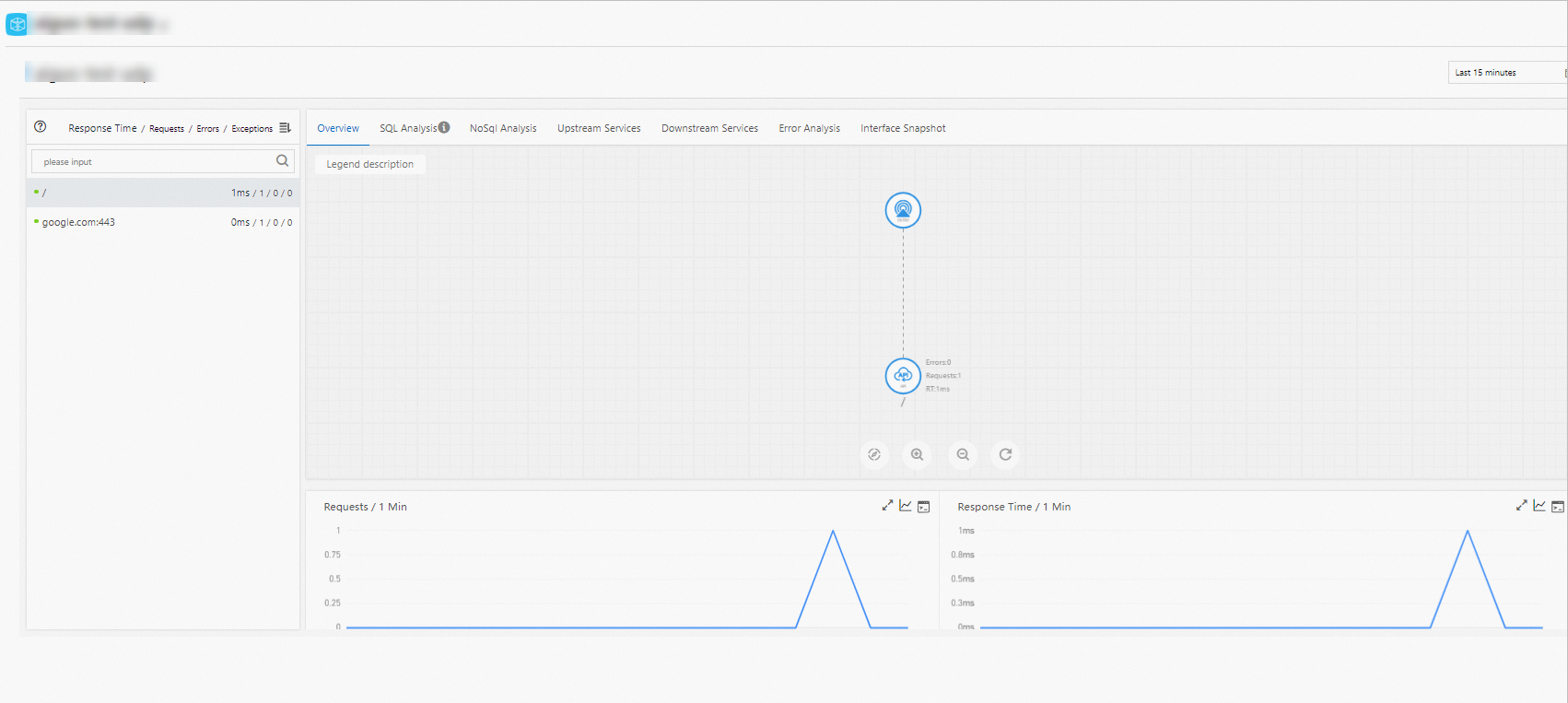1568x703 pixels.
Task: Click the 'Response Time / 1 Min' chart title
Action: [x=1013, y=507]
